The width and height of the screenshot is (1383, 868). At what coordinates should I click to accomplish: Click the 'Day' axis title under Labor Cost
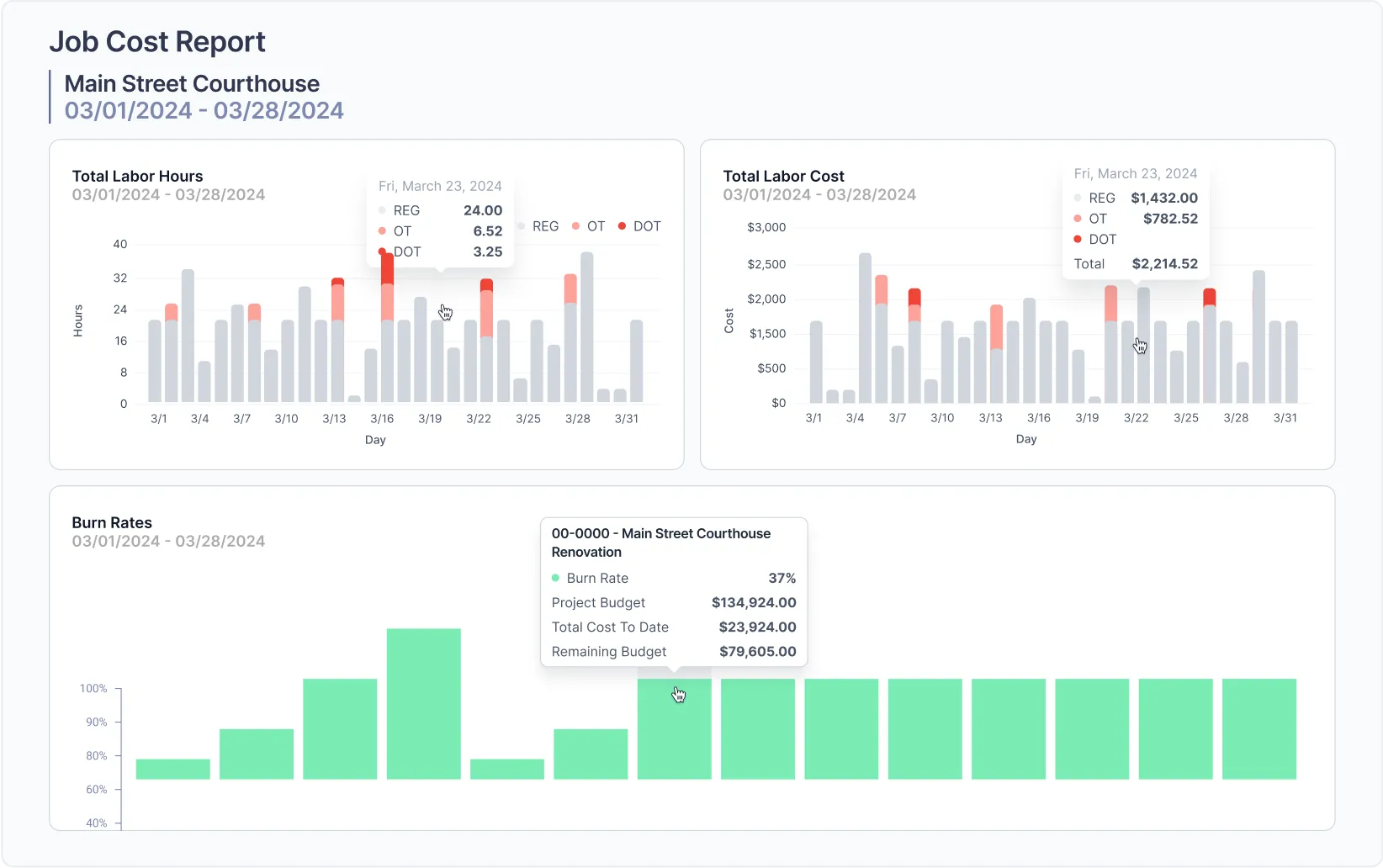click(x=1026, y=439)
